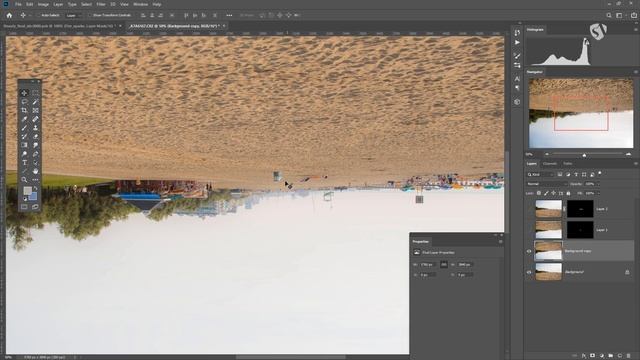The image size is (640, 360).
Task: Open the Layers panel menu
Action: pos(636,164)
